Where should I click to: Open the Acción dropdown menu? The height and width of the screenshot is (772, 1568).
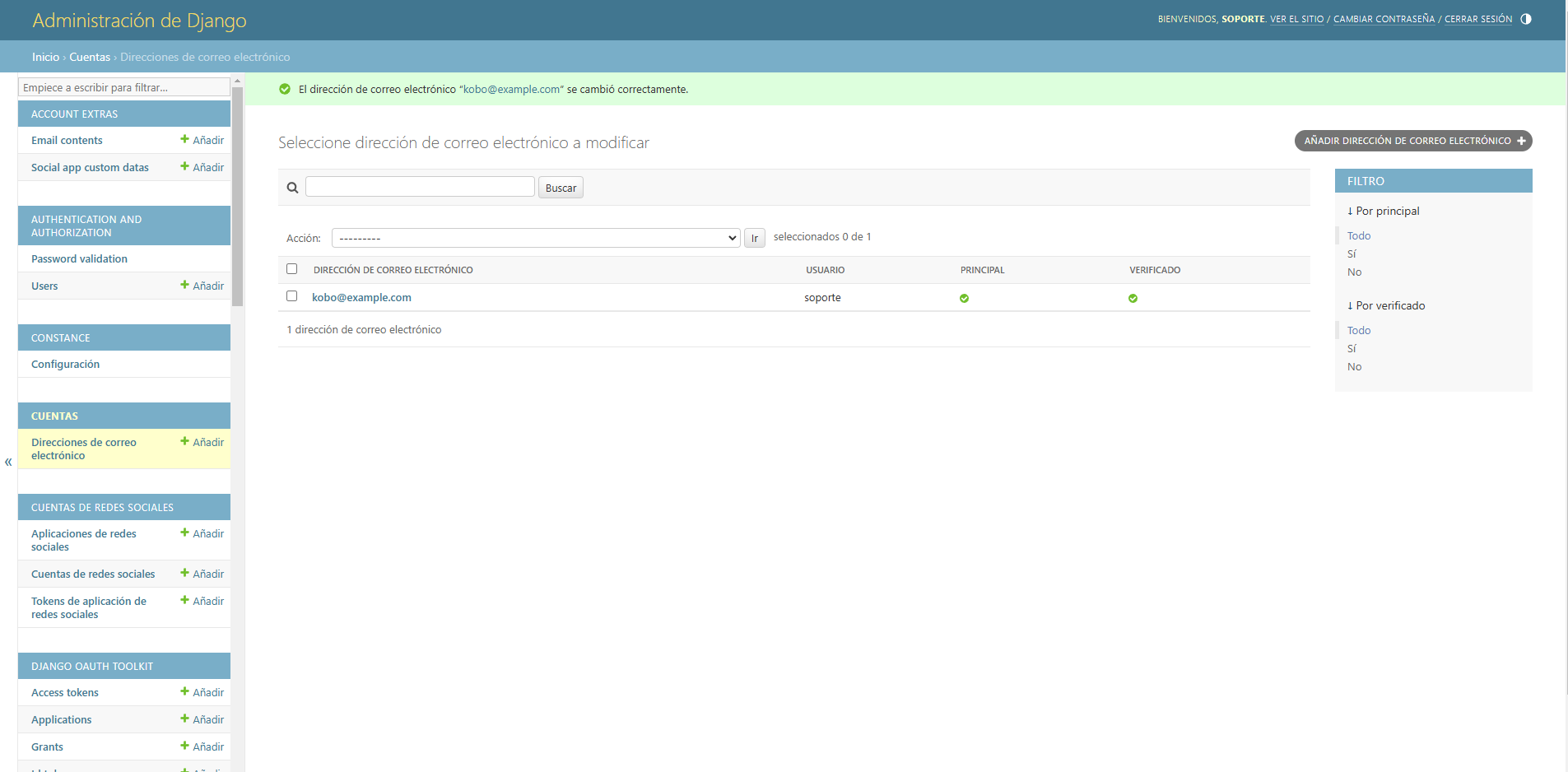(x=536, y=238)
